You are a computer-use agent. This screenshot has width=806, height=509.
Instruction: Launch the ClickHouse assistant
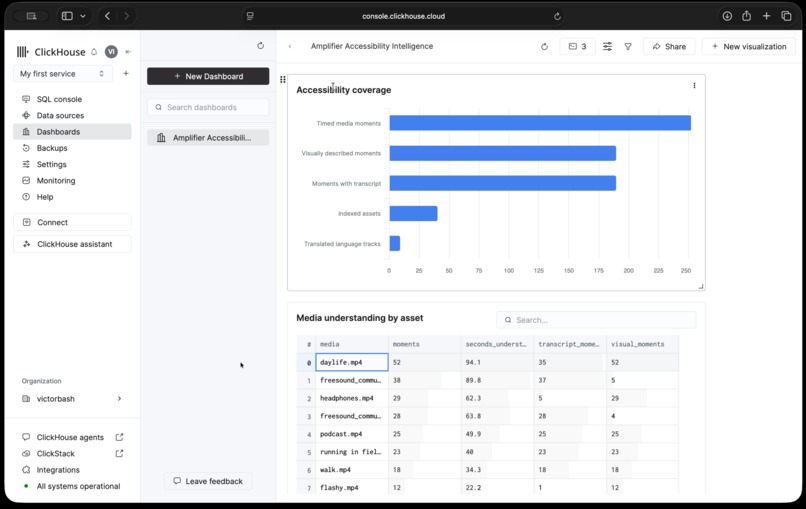(x=72, y=244)
